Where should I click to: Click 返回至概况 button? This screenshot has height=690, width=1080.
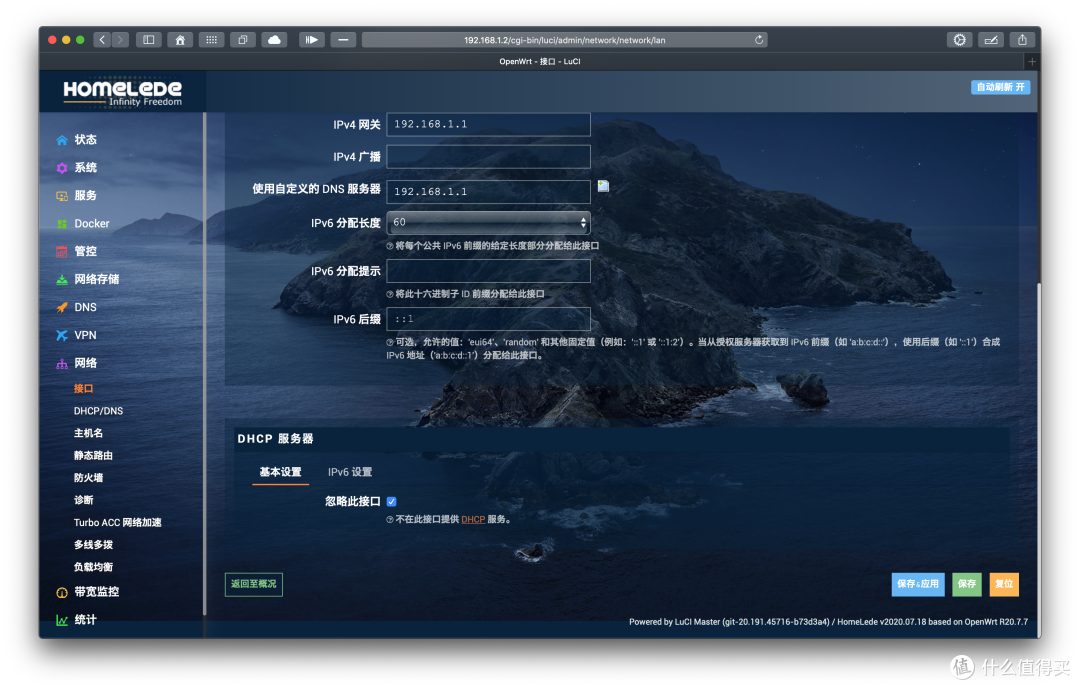click(x=253, y=585)
